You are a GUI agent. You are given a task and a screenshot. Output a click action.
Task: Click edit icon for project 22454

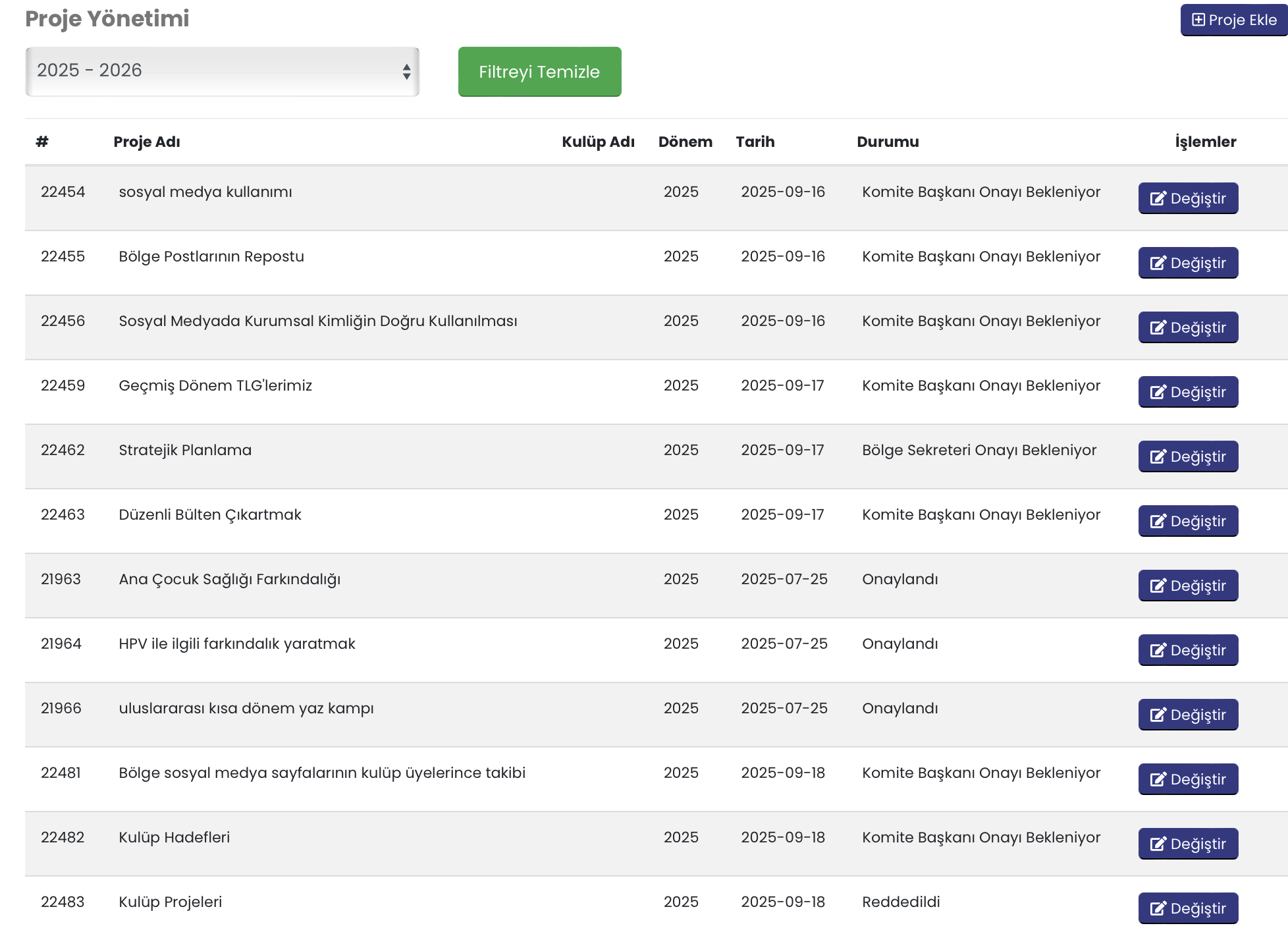click(x=1158, y=198)
